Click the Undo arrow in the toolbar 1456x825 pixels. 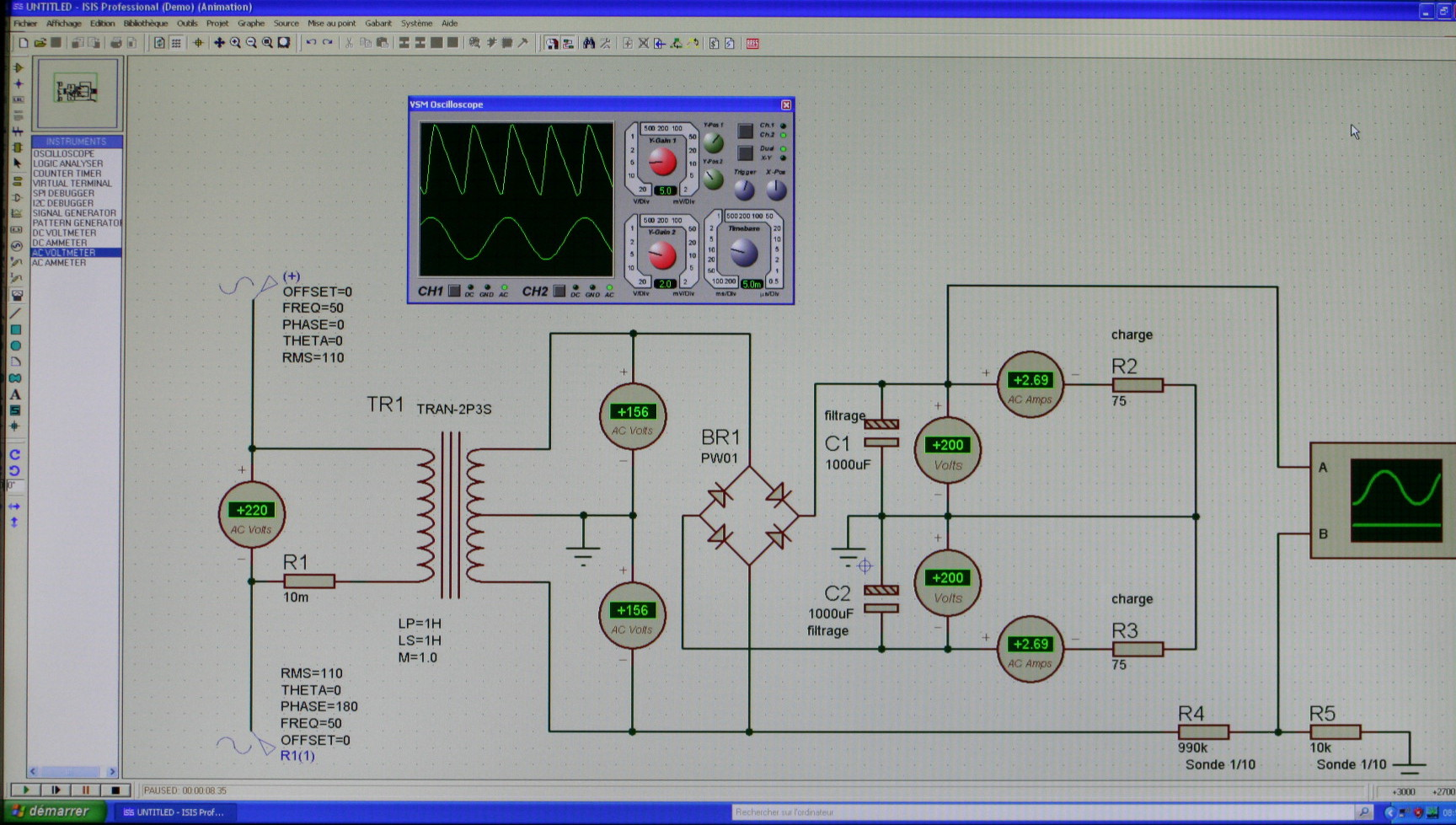(x=311, y=43)
